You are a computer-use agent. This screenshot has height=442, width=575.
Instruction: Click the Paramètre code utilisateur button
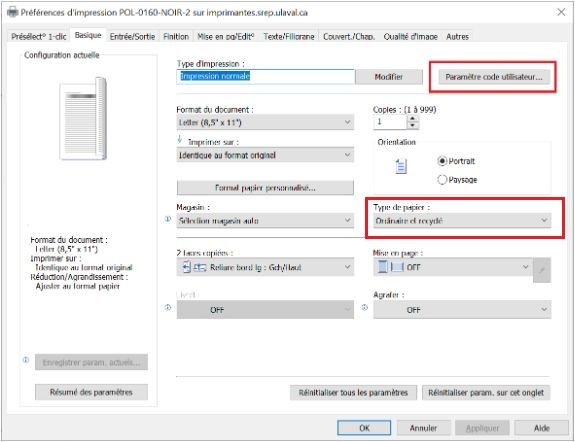click(494, 77)
